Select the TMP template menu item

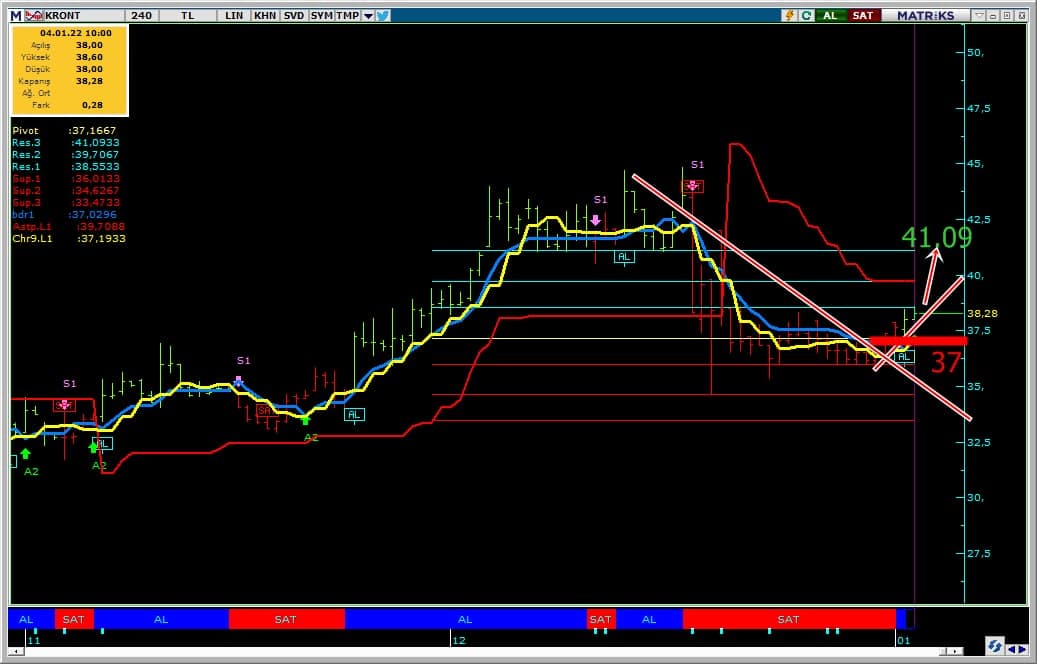pyautogui.click(x=347, y=16)
